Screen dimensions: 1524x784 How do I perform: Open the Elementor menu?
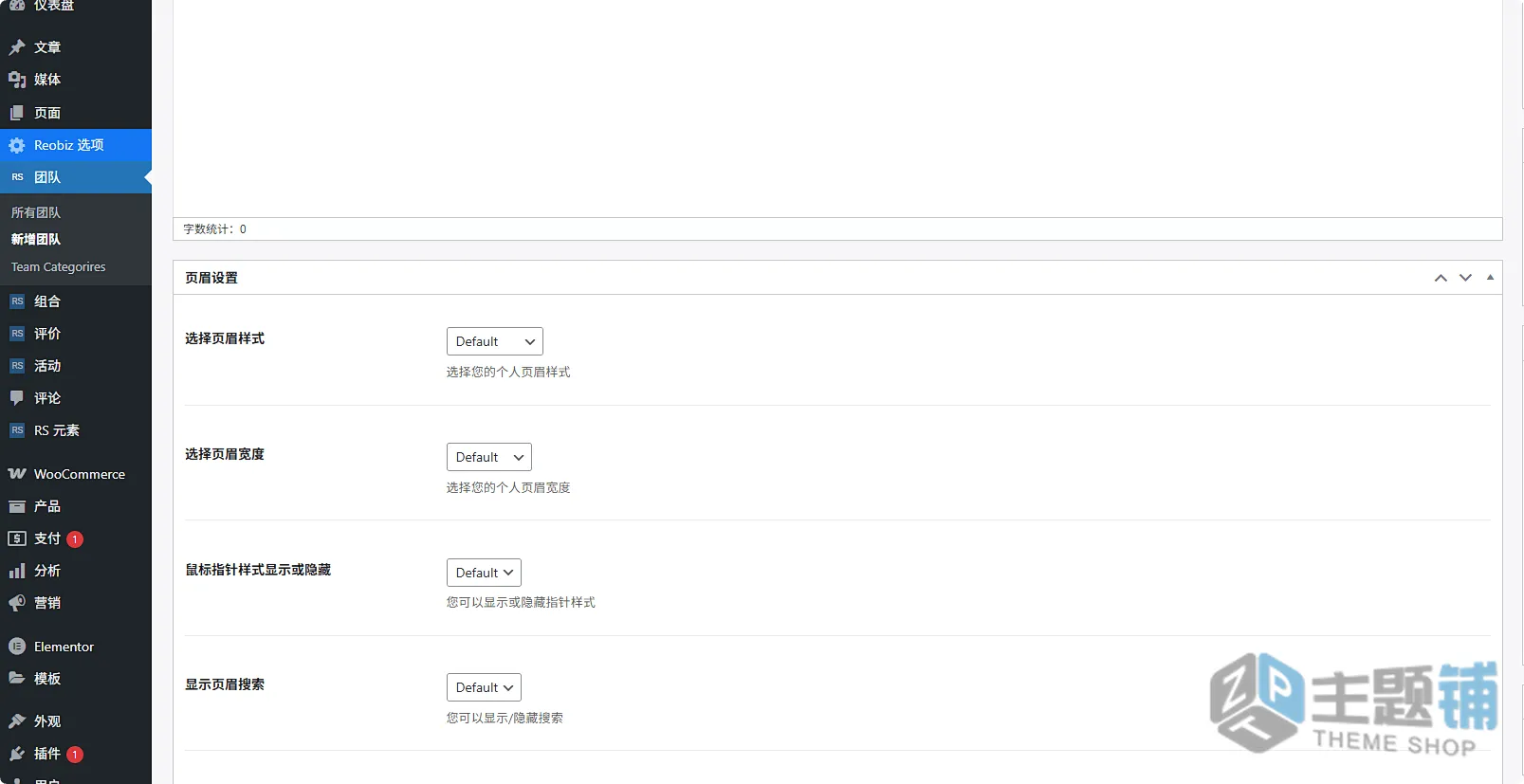pos(76,647)
